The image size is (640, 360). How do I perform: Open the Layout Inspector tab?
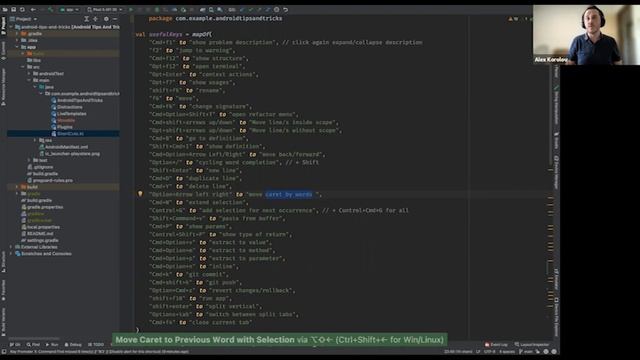tap(531, 345)
